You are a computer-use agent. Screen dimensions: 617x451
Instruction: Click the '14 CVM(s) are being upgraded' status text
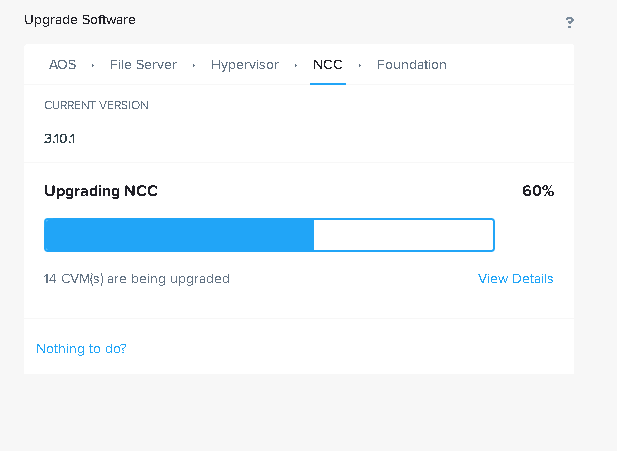137,279
